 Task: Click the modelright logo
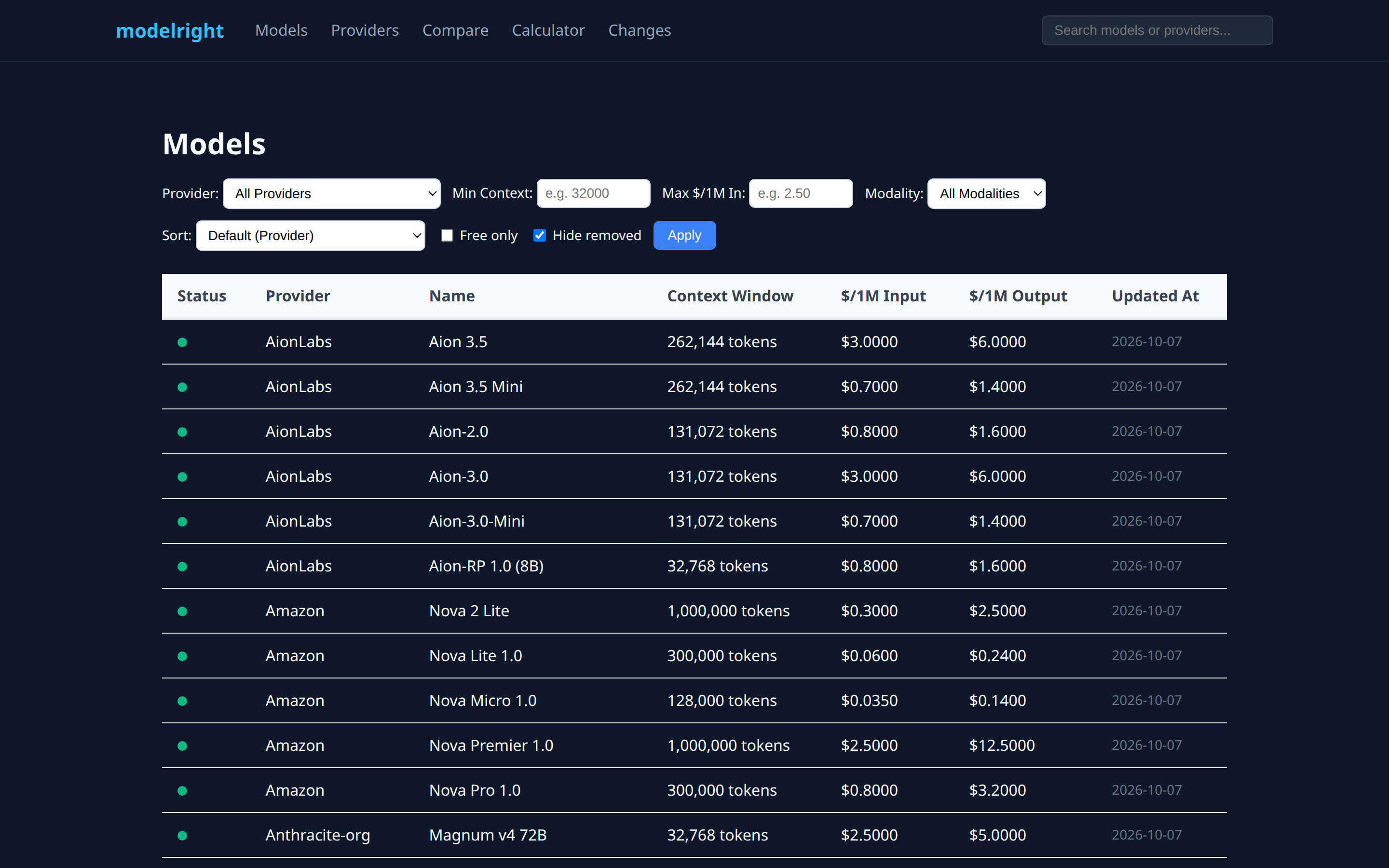[x=170, y=30]
